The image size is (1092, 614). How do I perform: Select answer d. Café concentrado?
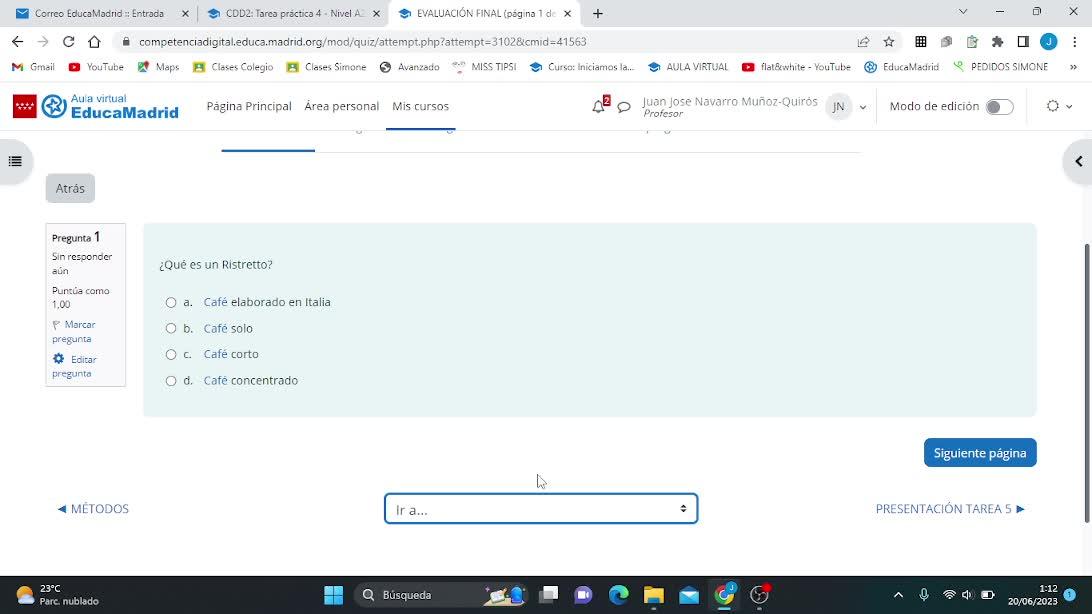pos(171,381)
